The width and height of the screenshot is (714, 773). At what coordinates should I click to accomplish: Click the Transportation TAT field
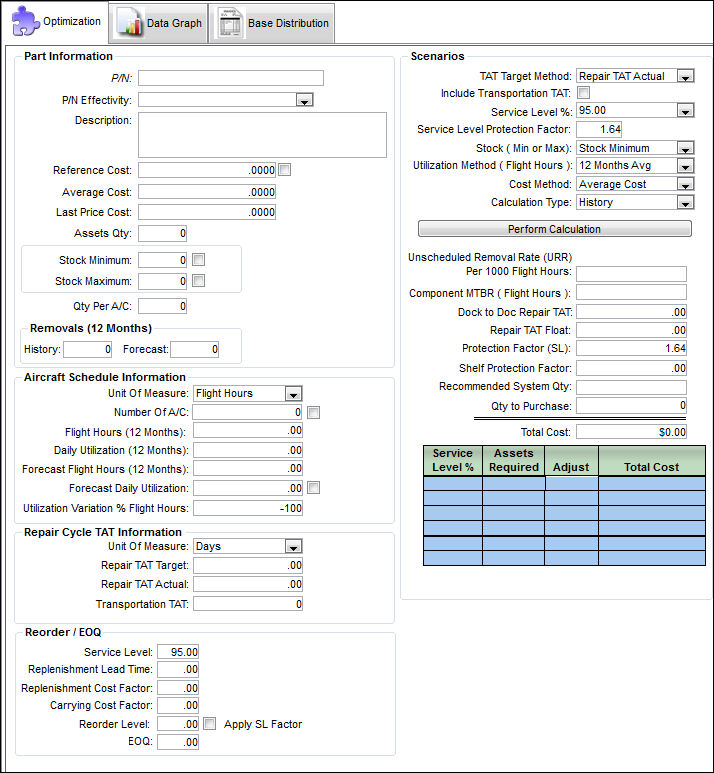(x=248, y=604)
